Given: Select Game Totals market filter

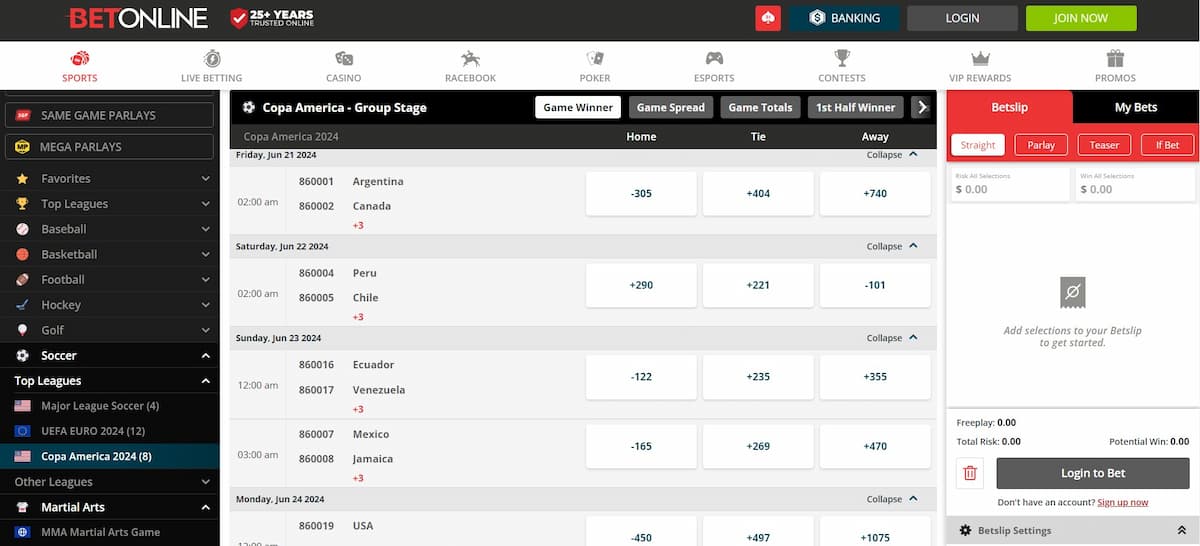Looking at the screenshot, I should tap(760, 107).
